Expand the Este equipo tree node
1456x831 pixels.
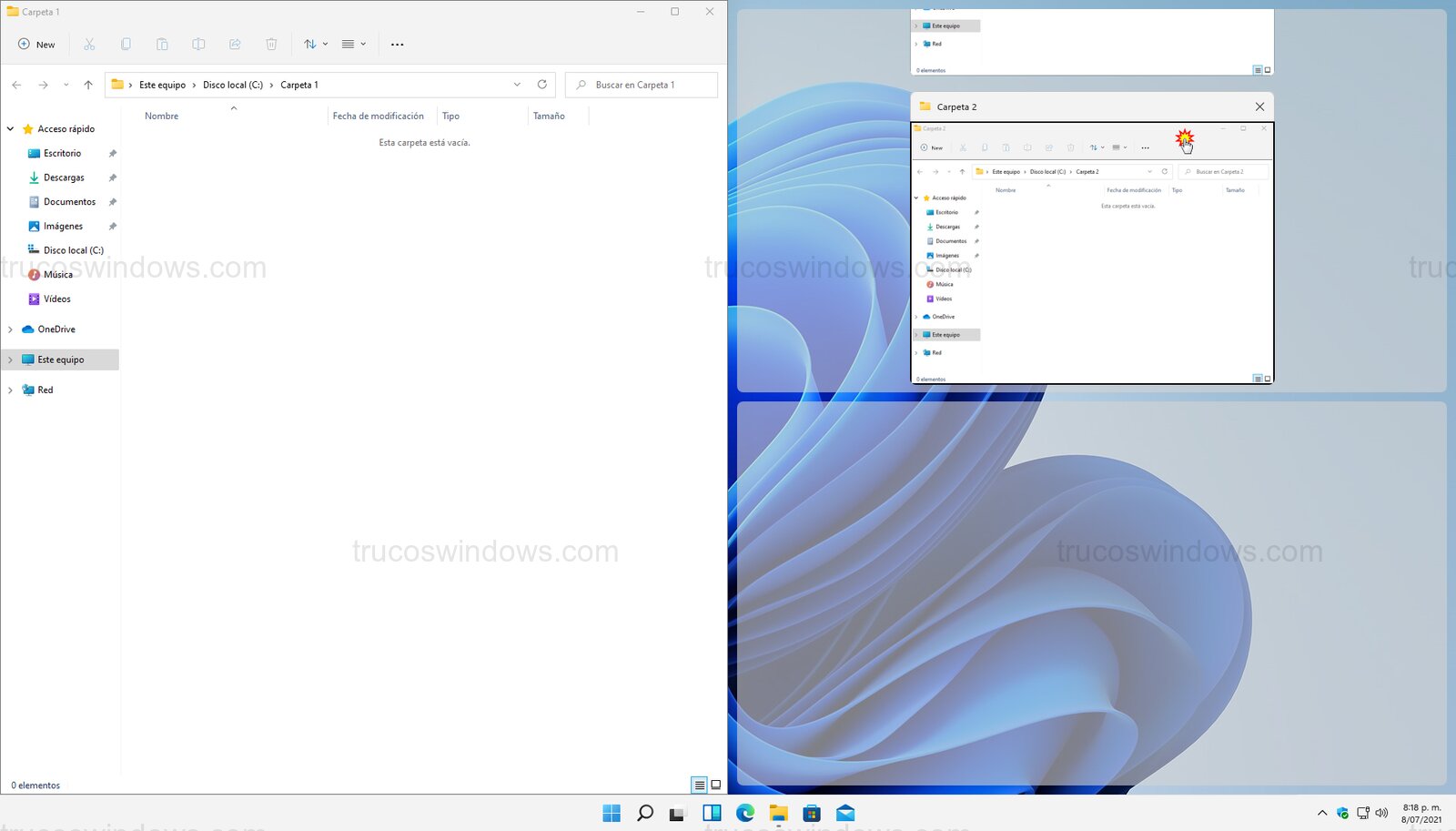pos(10,360)
